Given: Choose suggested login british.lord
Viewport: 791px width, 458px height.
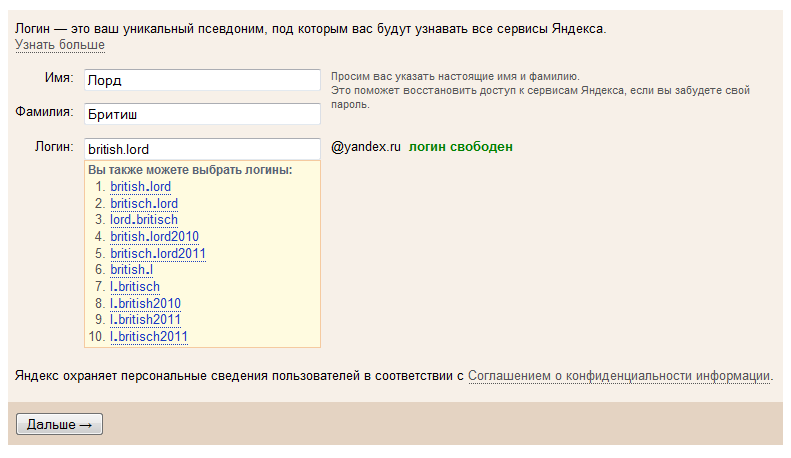Looking at the screenshot, I should (140, 187).
